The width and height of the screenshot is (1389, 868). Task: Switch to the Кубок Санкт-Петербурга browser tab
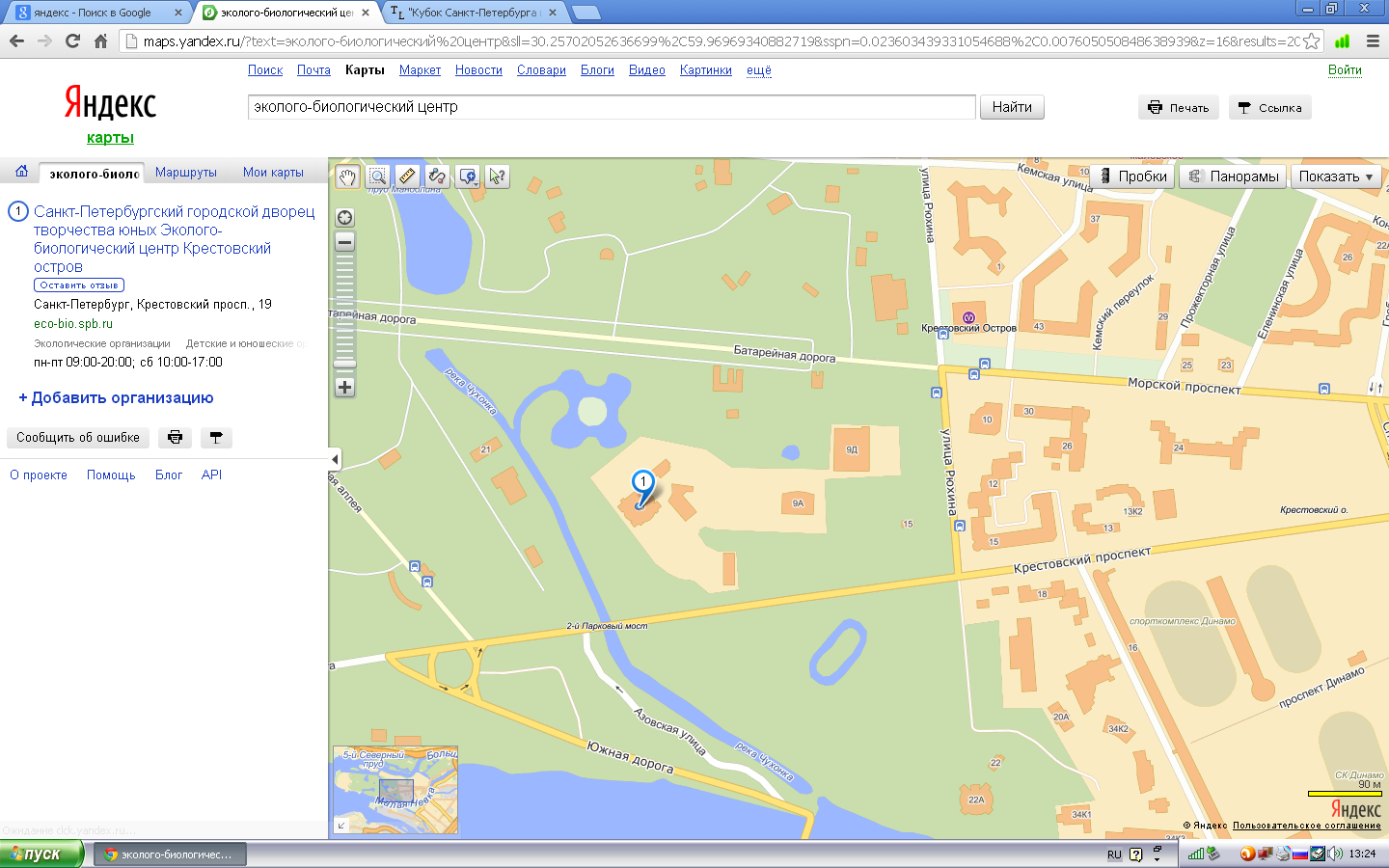(x=473, y=13)
